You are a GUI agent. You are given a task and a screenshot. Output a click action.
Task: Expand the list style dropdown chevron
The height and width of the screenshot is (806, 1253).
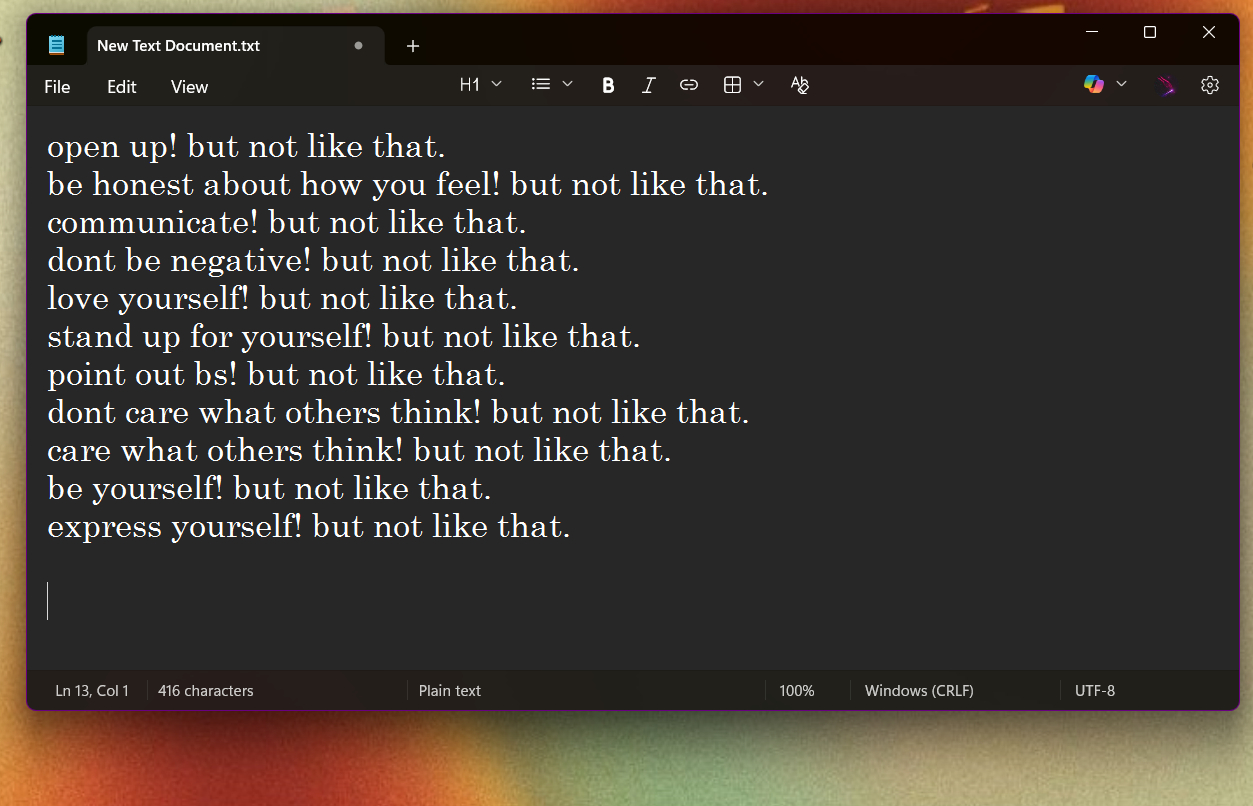568,85
